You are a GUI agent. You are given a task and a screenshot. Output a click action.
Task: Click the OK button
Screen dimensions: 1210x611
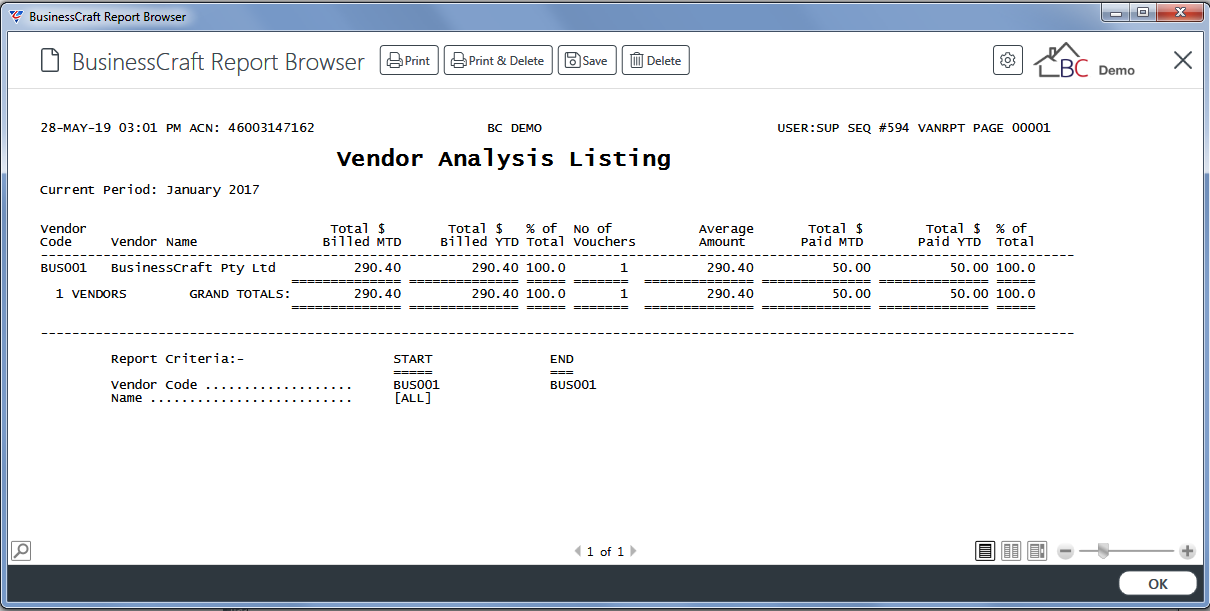(1158, 584)
